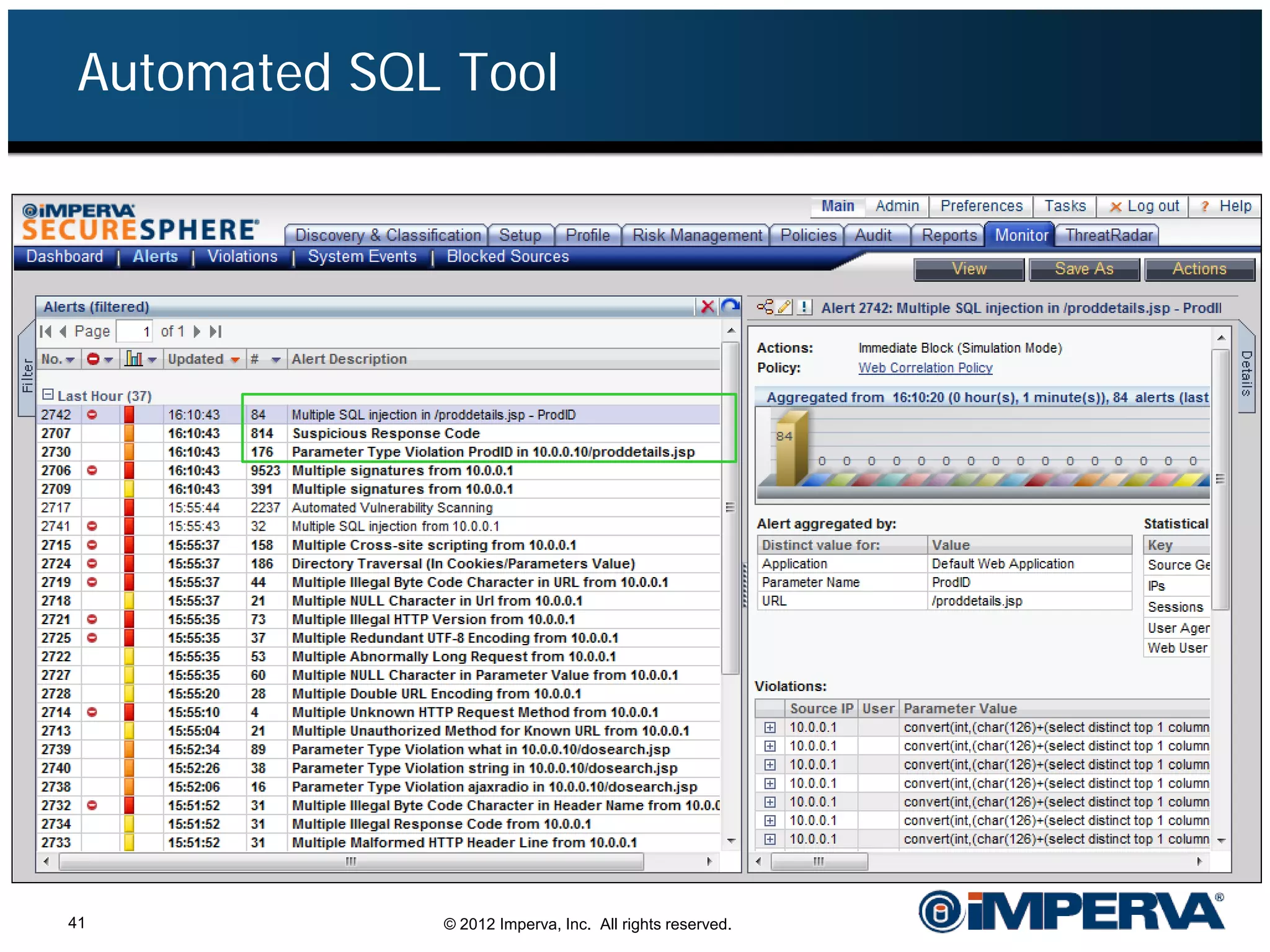
Task: Jump to last alerts page
Action: click(x=215, y=332)
